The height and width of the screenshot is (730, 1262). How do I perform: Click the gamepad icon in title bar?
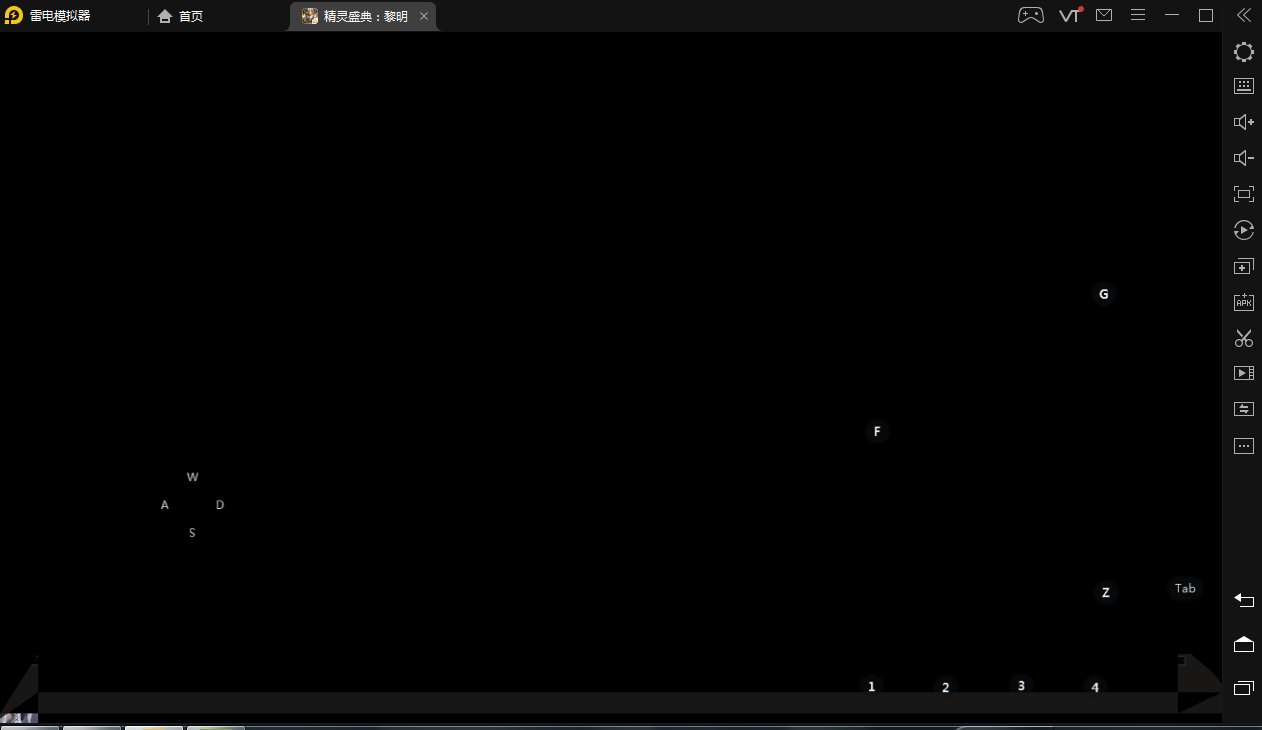pyautogui.click(x=1030, y=15)
